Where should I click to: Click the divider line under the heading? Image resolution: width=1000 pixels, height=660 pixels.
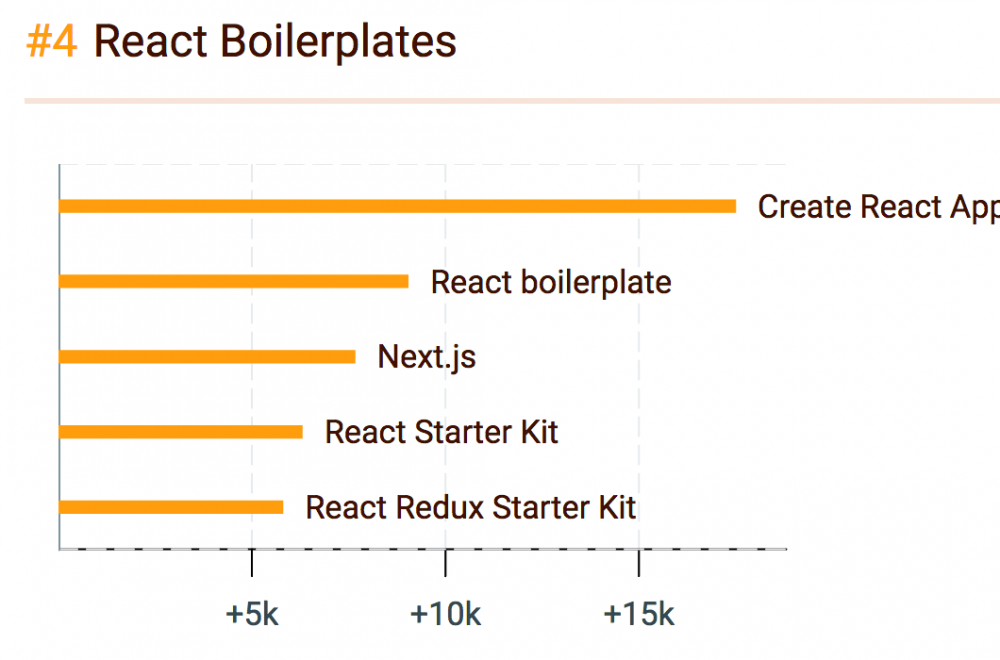pos(510,101)
